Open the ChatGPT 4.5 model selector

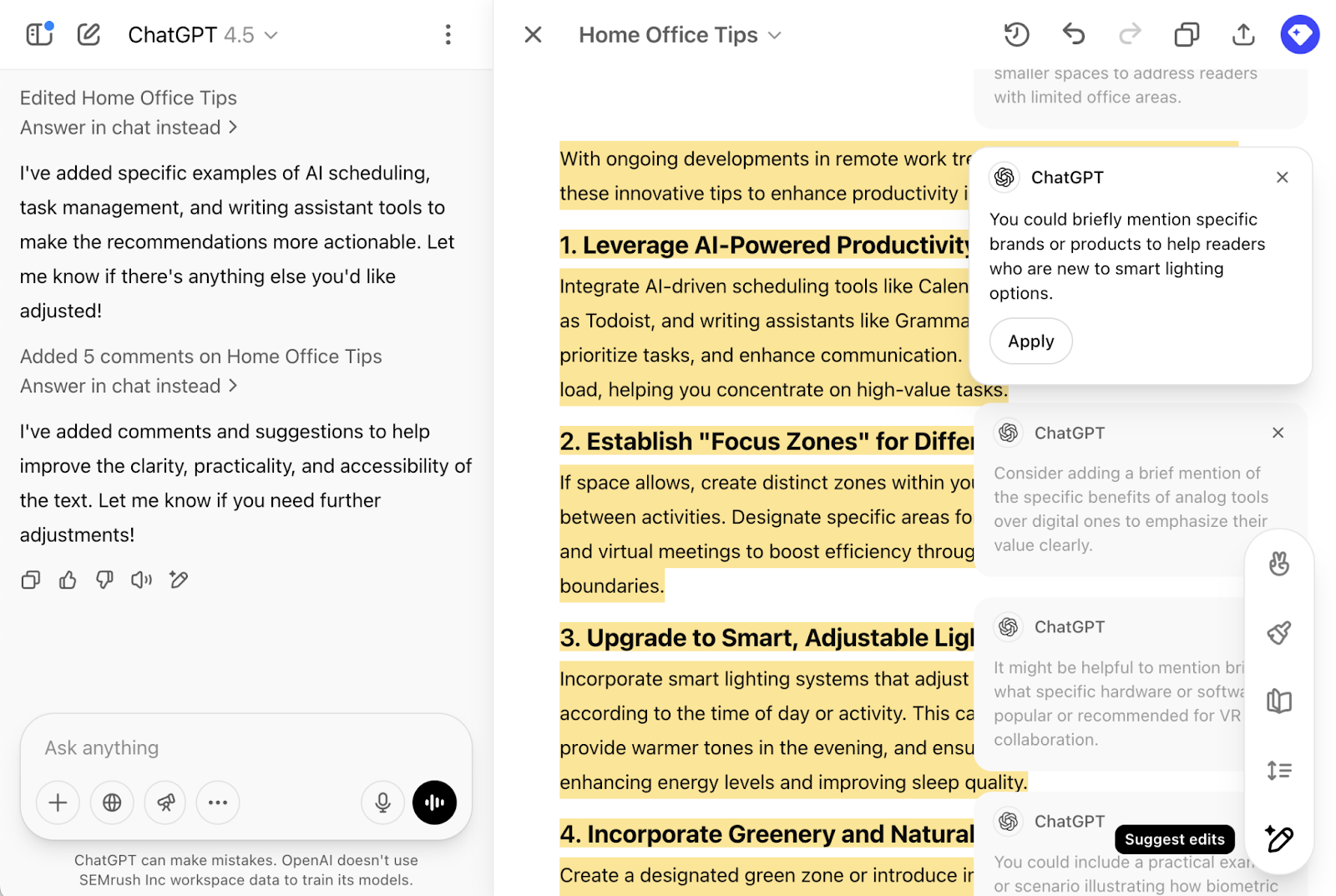pyautogui.click(x=202, y=34)
